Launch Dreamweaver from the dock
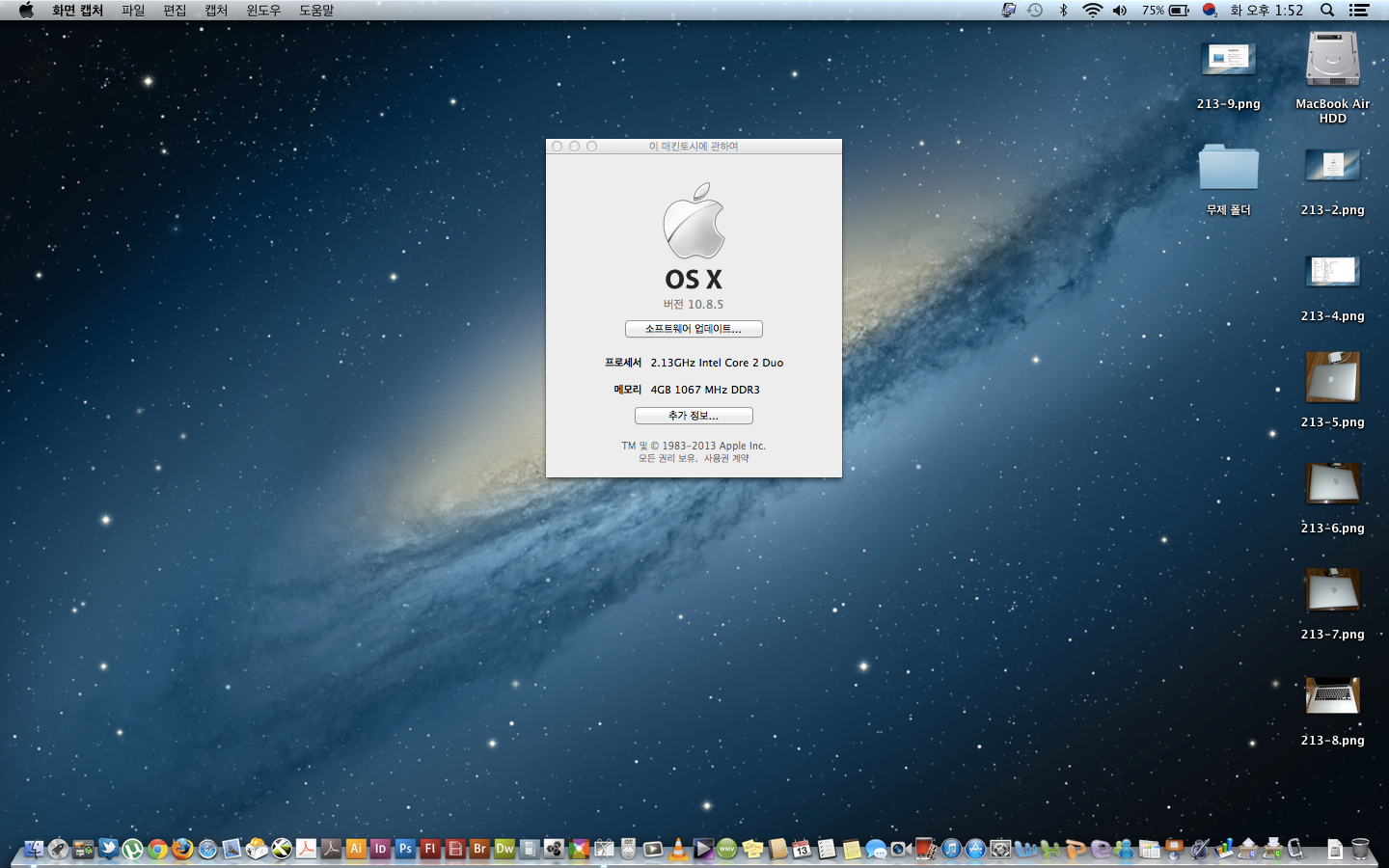 pos(504,849)
